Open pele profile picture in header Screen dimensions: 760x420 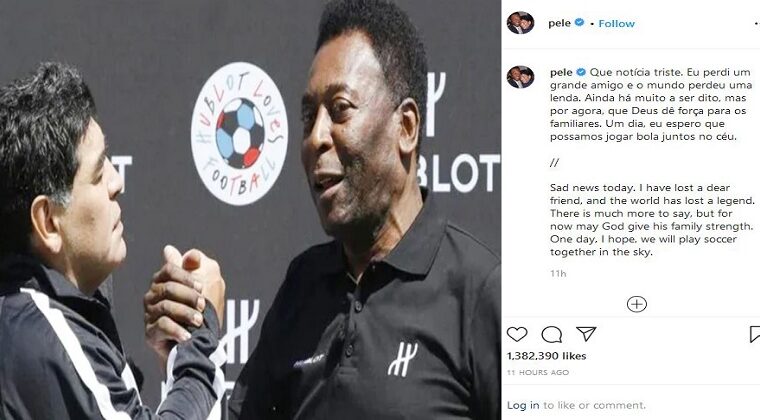tap(521, 23)
